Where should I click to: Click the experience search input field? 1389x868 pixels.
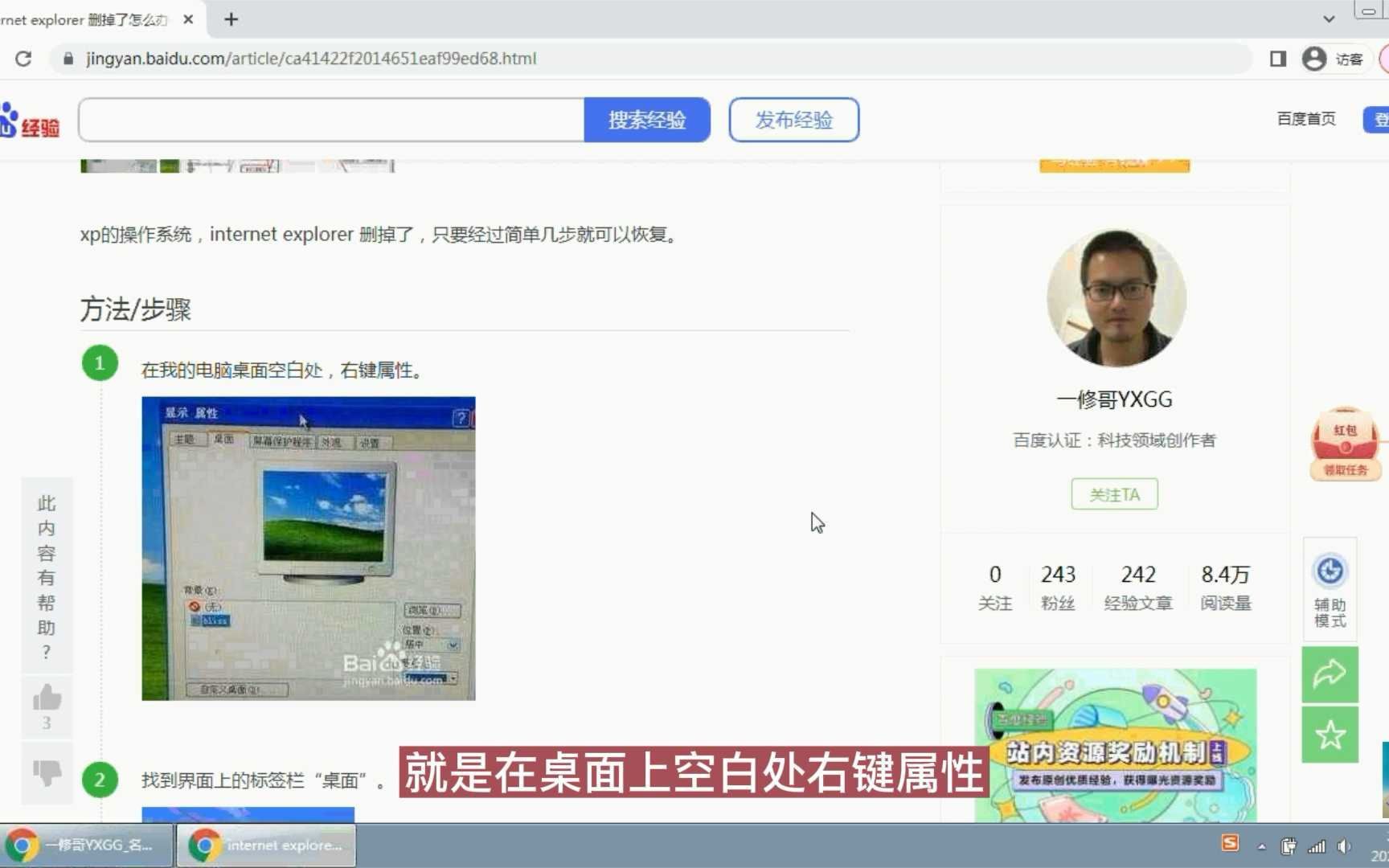[x=330, y=119]
